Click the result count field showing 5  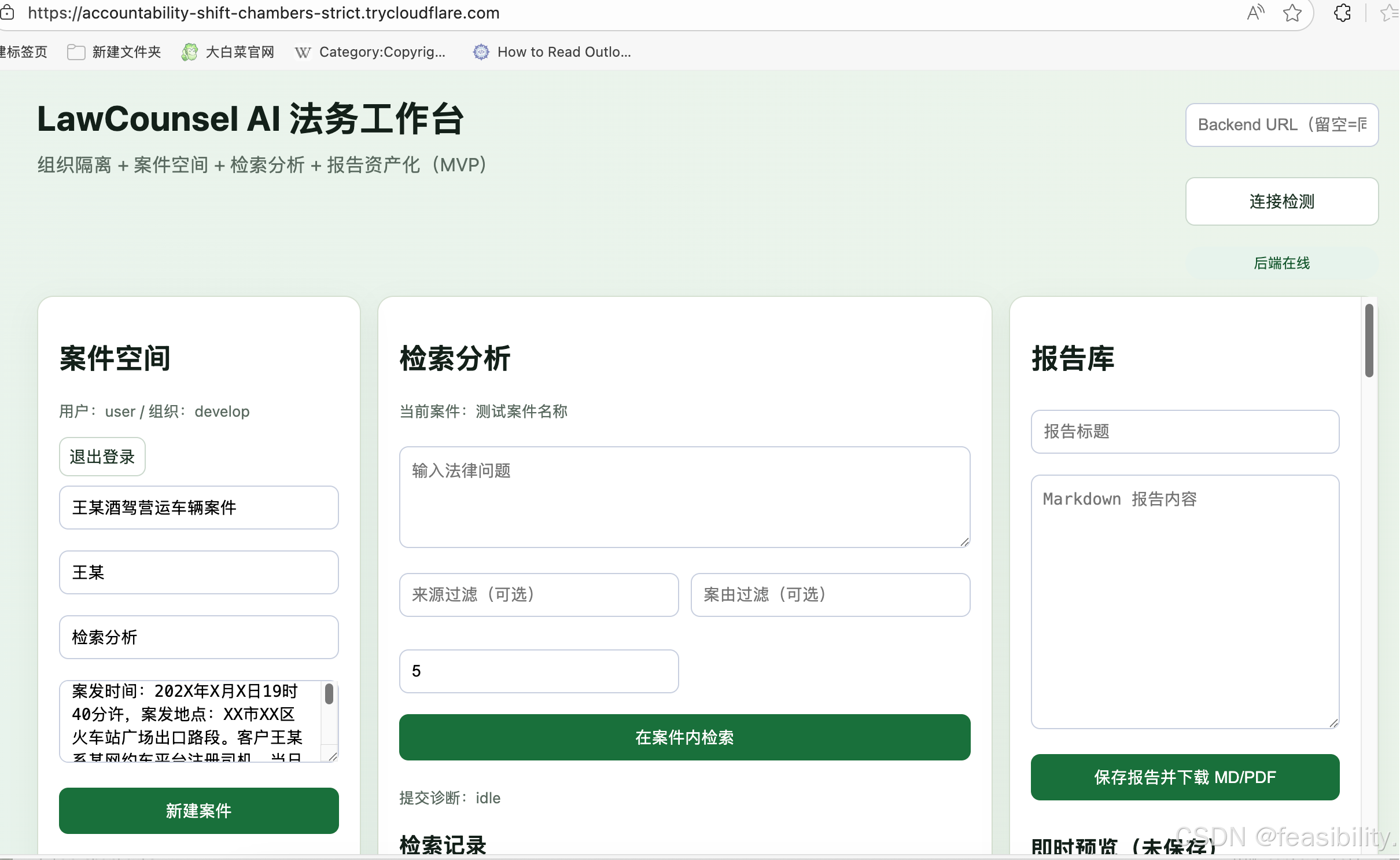538,671
